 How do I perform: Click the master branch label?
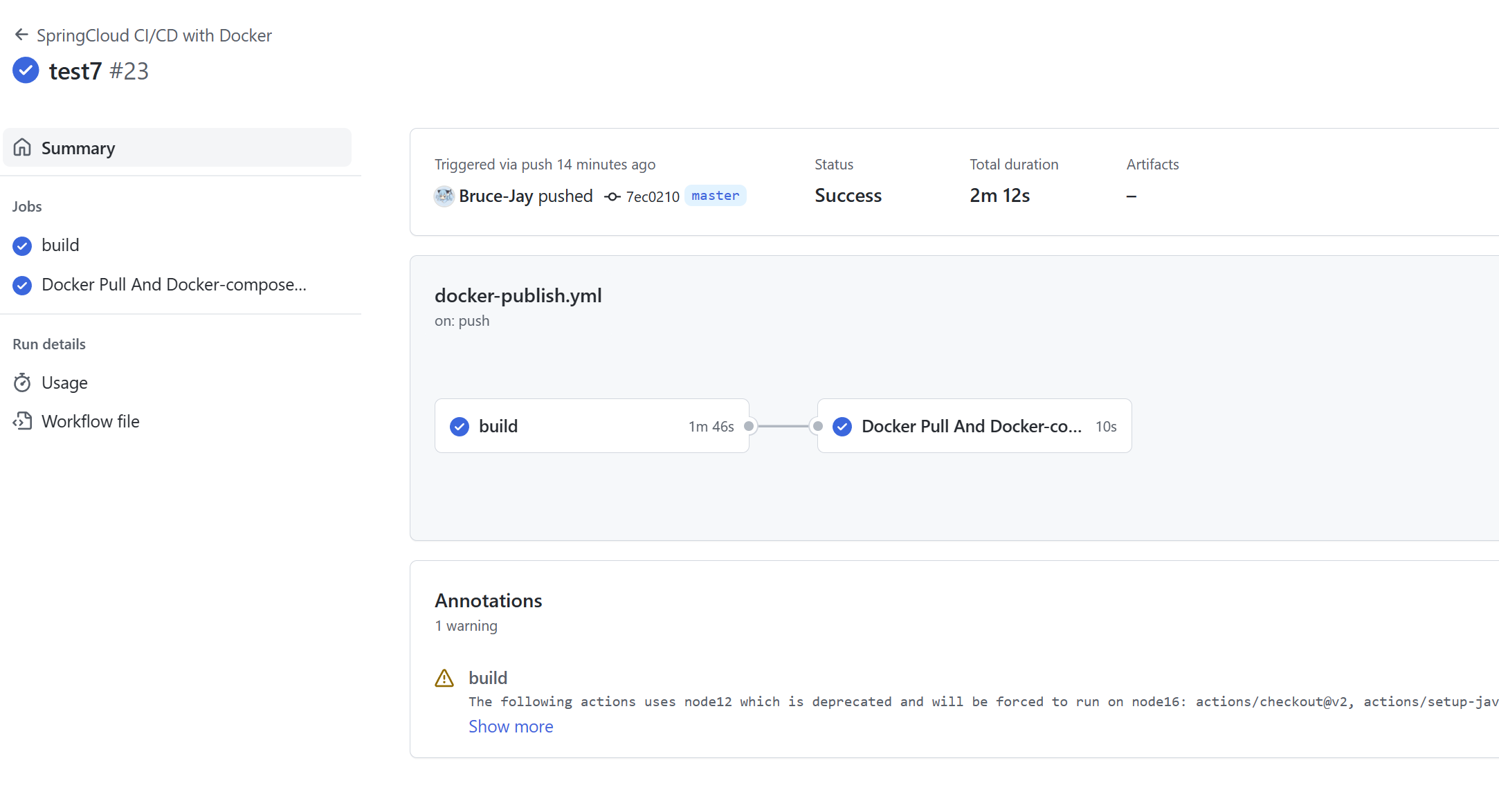[715, 196]
